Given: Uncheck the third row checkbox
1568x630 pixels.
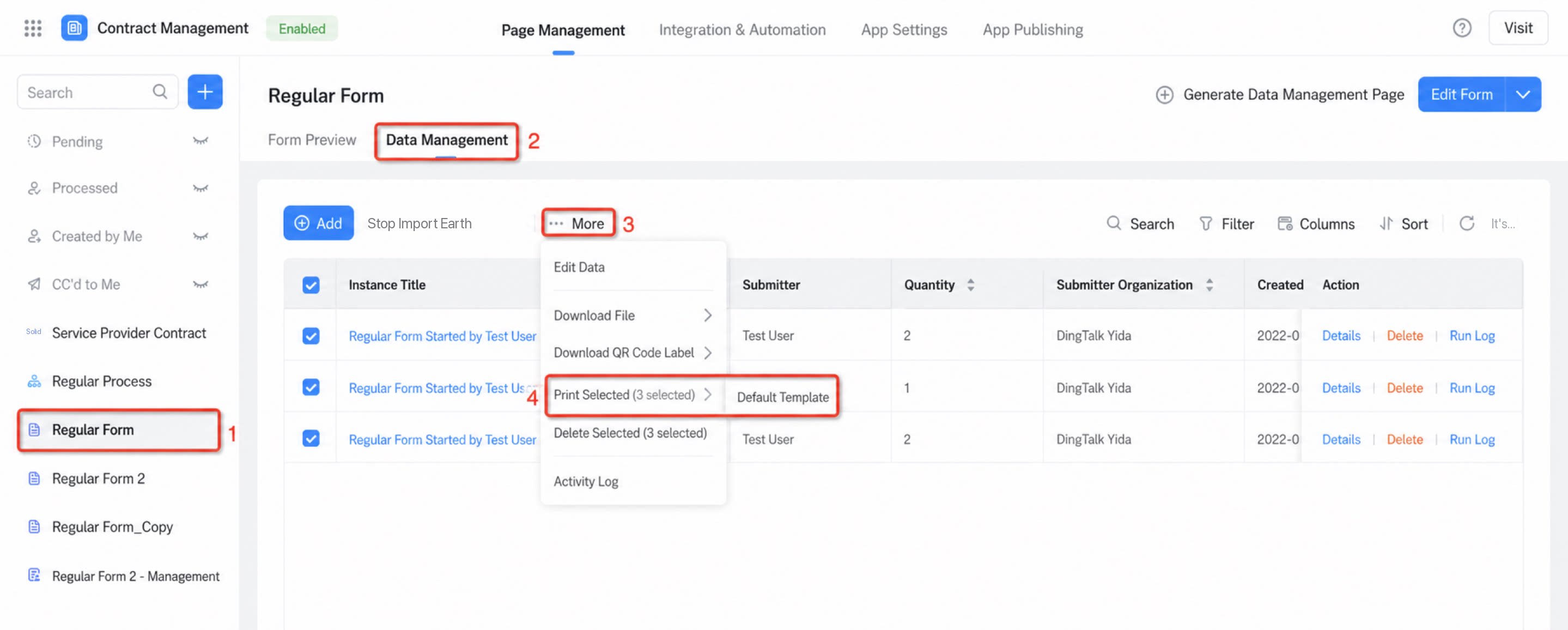Looking at the screenshot, I should (311, 439).
